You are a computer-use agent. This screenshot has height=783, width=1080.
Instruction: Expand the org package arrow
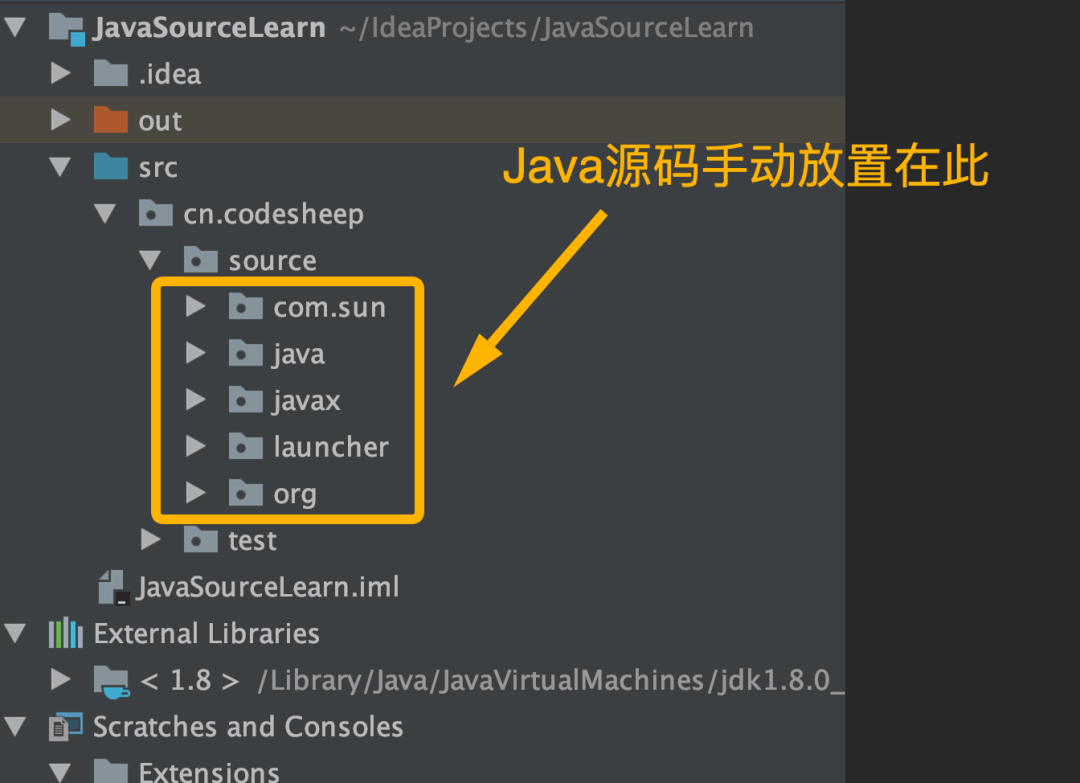pyautogui.click(x=196, y=494)
